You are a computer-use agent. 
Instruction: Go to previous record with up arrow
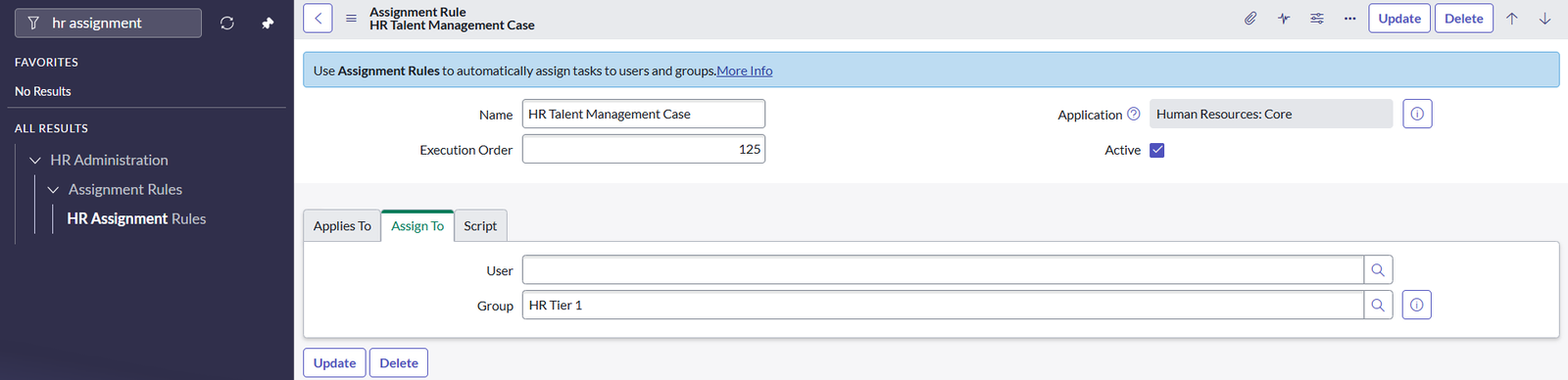coord(1512,19)
